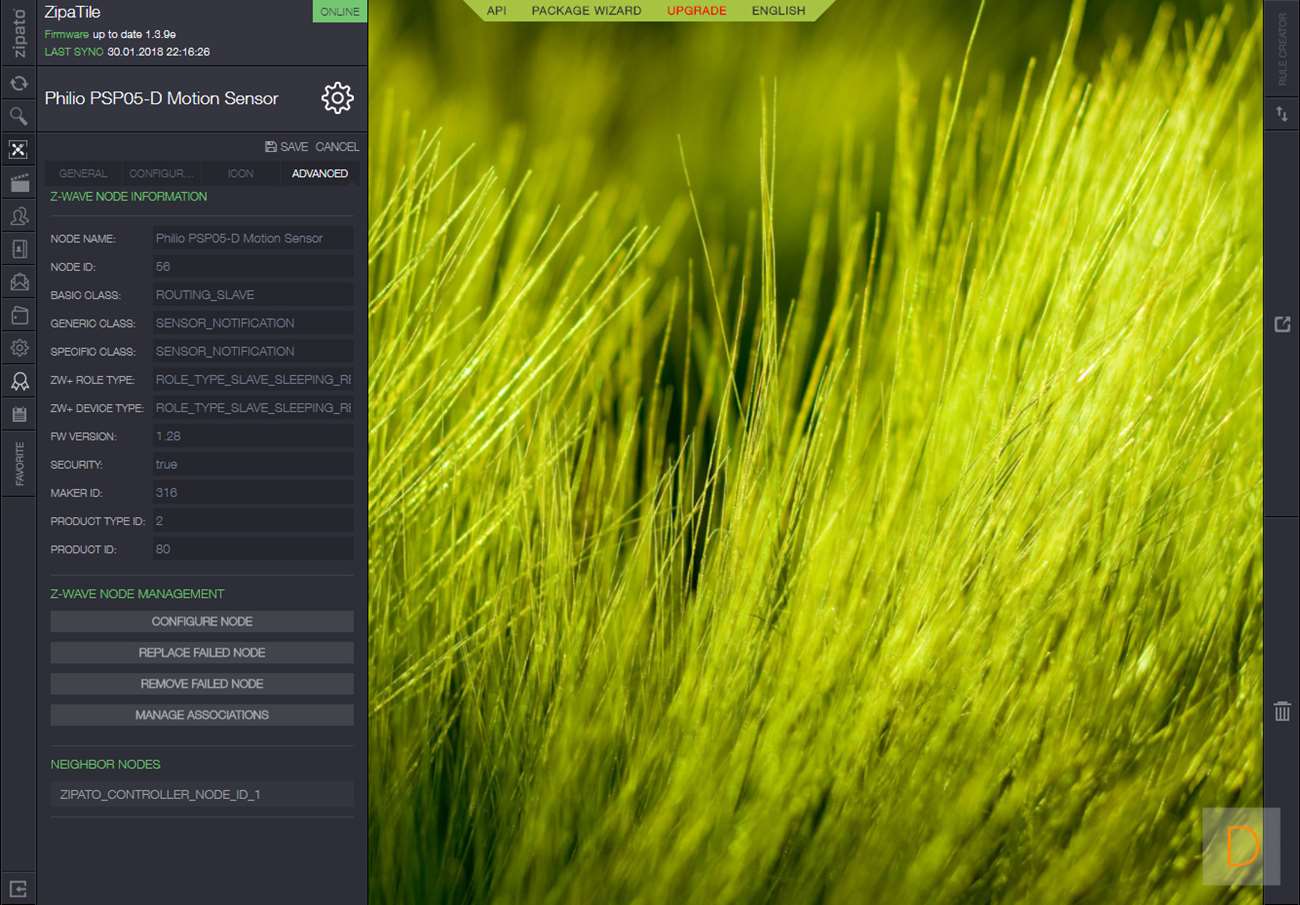Open the wallet icon in sidebar
Image resolution: width=1300 pixels, height=905 pixels.
(x=18, y=315)
